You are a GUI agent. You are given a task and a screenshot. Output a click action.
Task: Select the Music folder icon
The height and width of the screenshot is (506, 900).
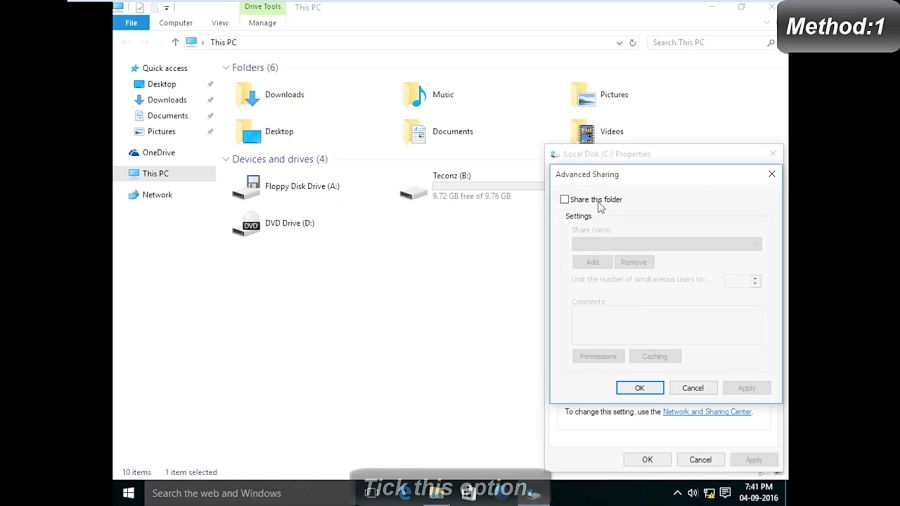coord(415,95)
